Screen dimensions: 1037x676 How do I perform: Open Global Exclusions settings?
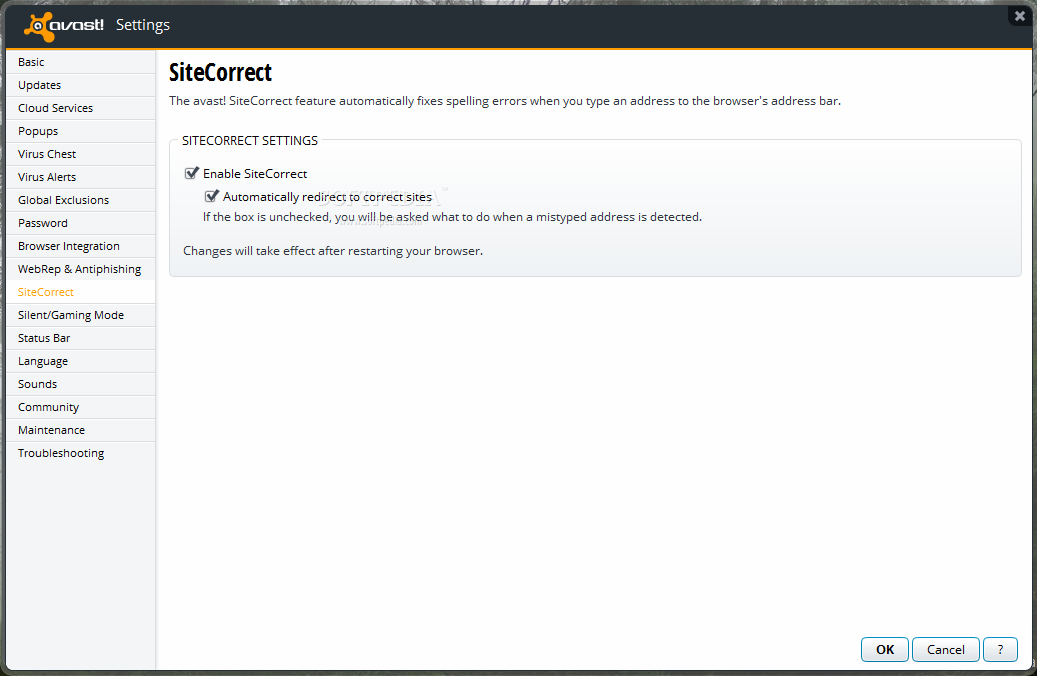(81, 200)
